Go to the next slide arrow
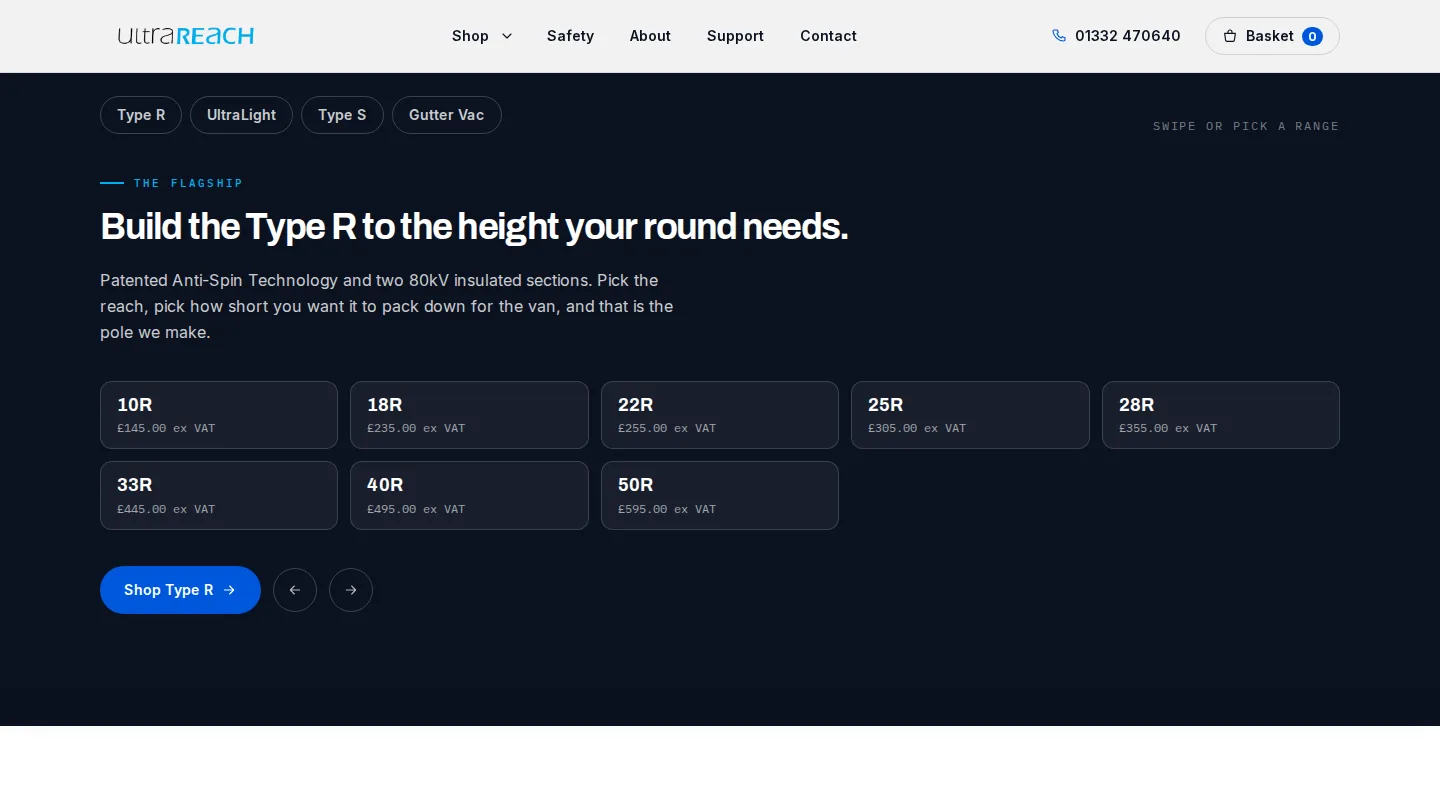This screenshot has width=1440, height=810. point(351,590)
